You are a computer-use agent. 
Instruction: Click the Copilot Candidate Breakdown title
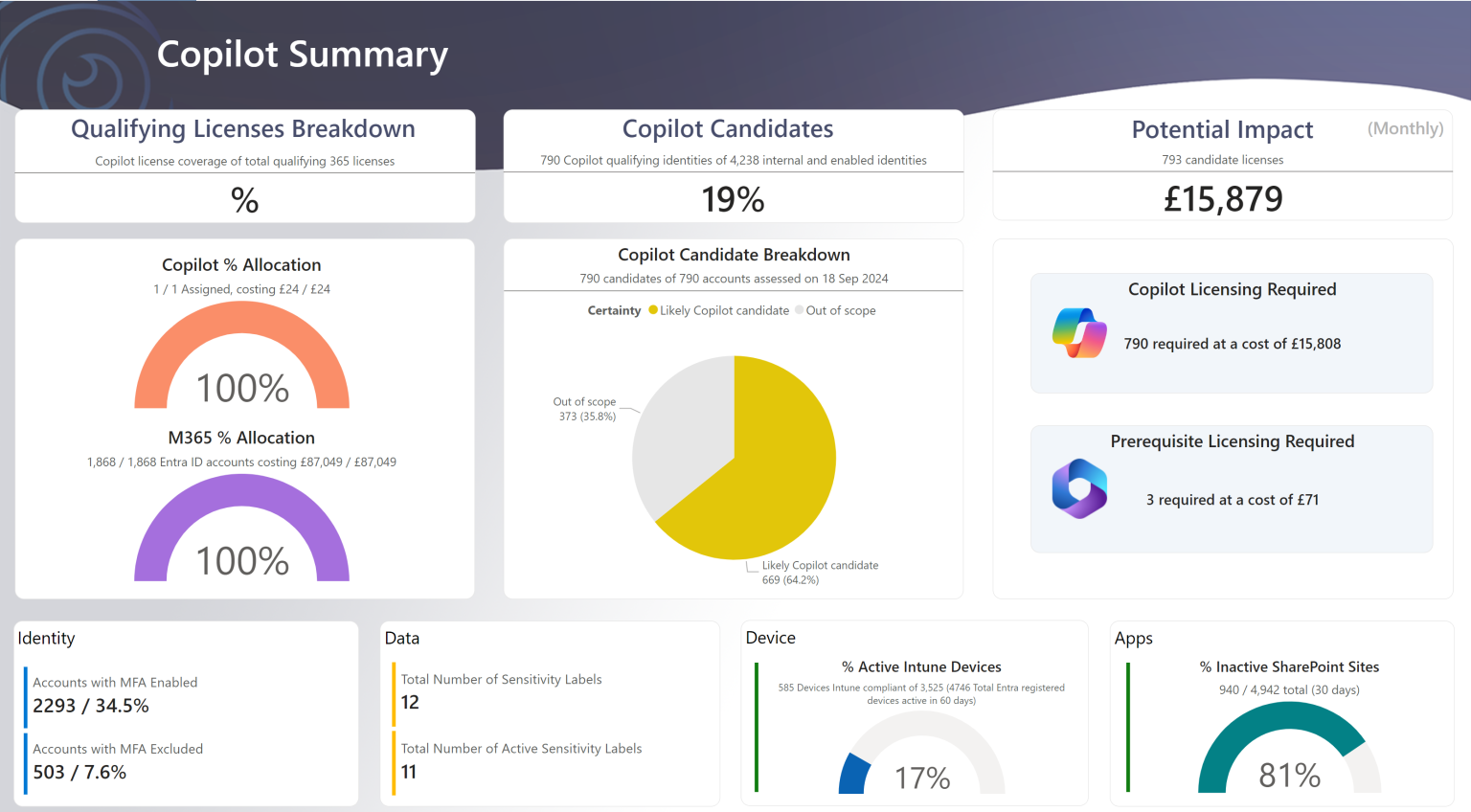(x=734, y=255)
